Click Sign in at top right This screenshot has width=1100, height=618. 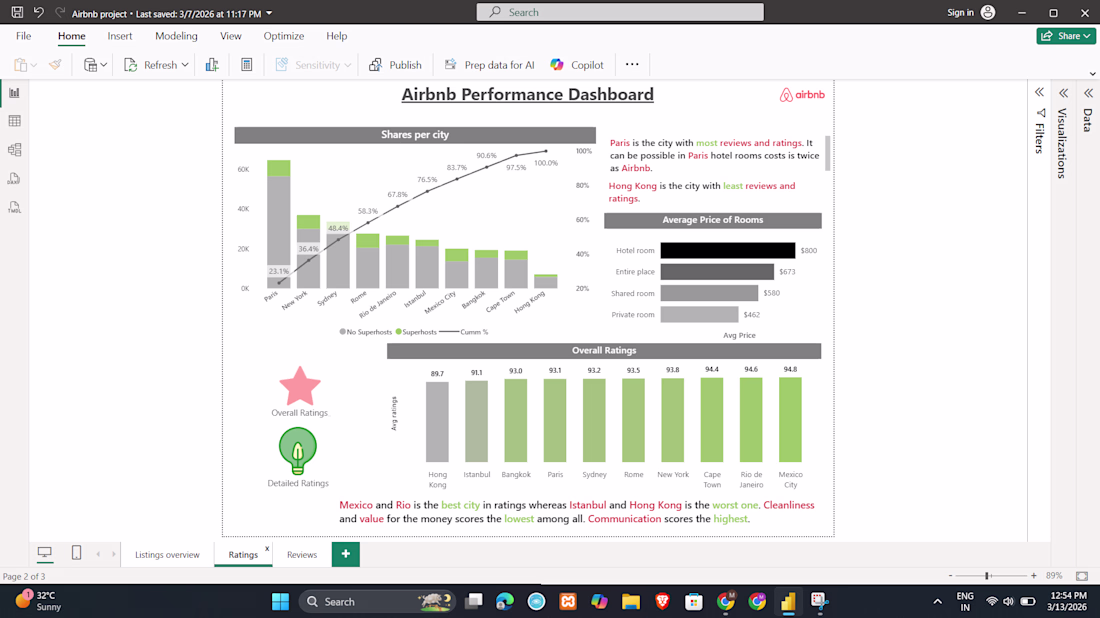tap(971, 13)
